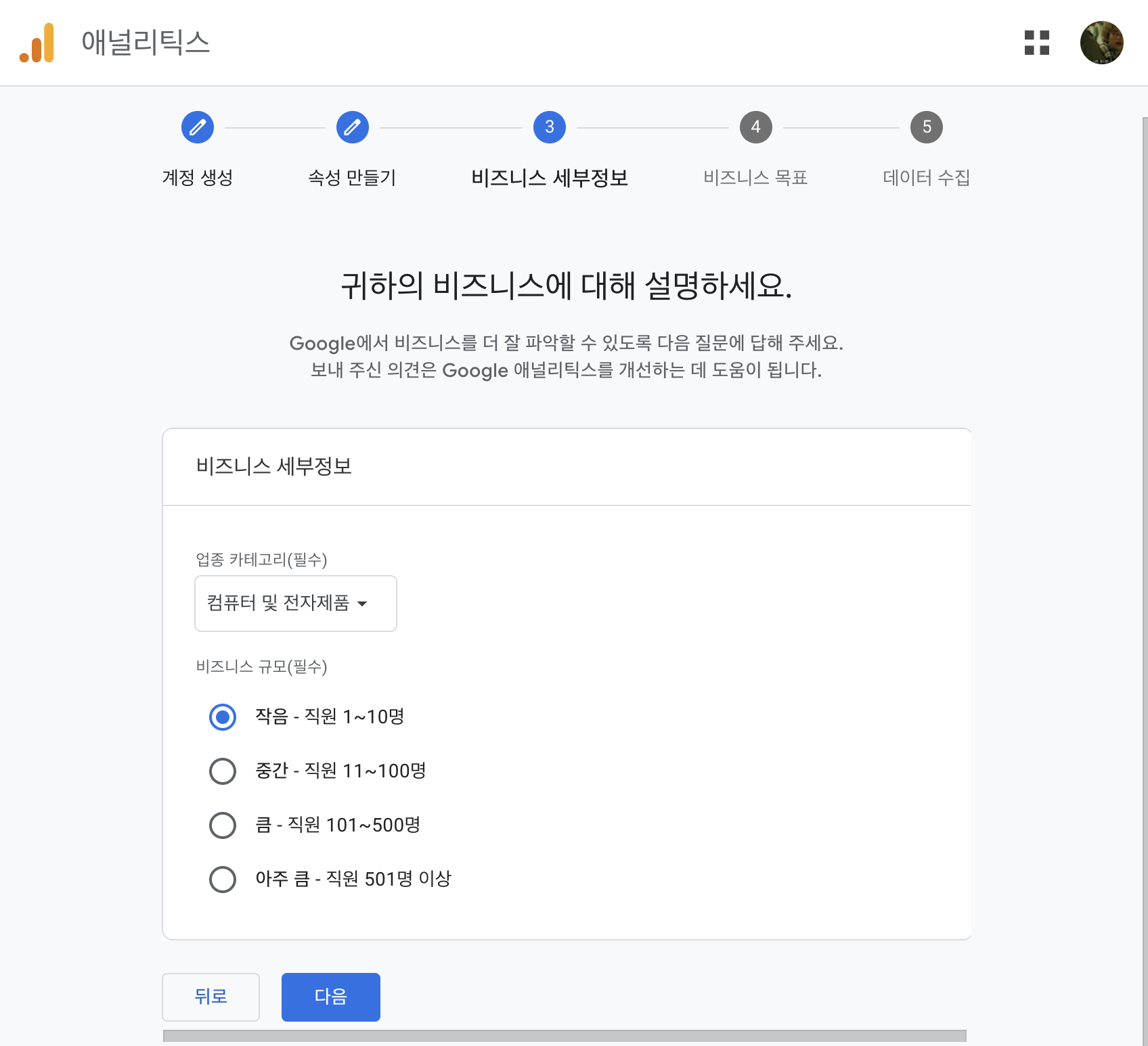Click the Google Analytics logo icon

click(37, 43)
